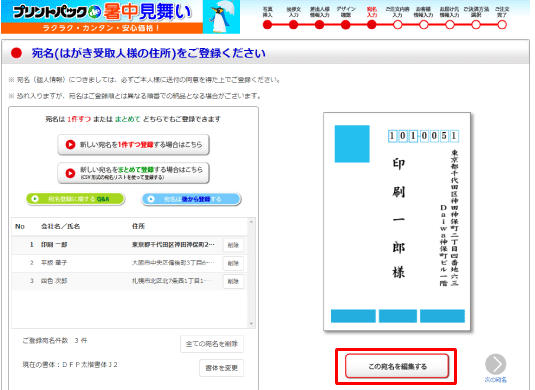Return to the デザイン確認 step circle
Screen dimensions: 535x390
[346, 25]
